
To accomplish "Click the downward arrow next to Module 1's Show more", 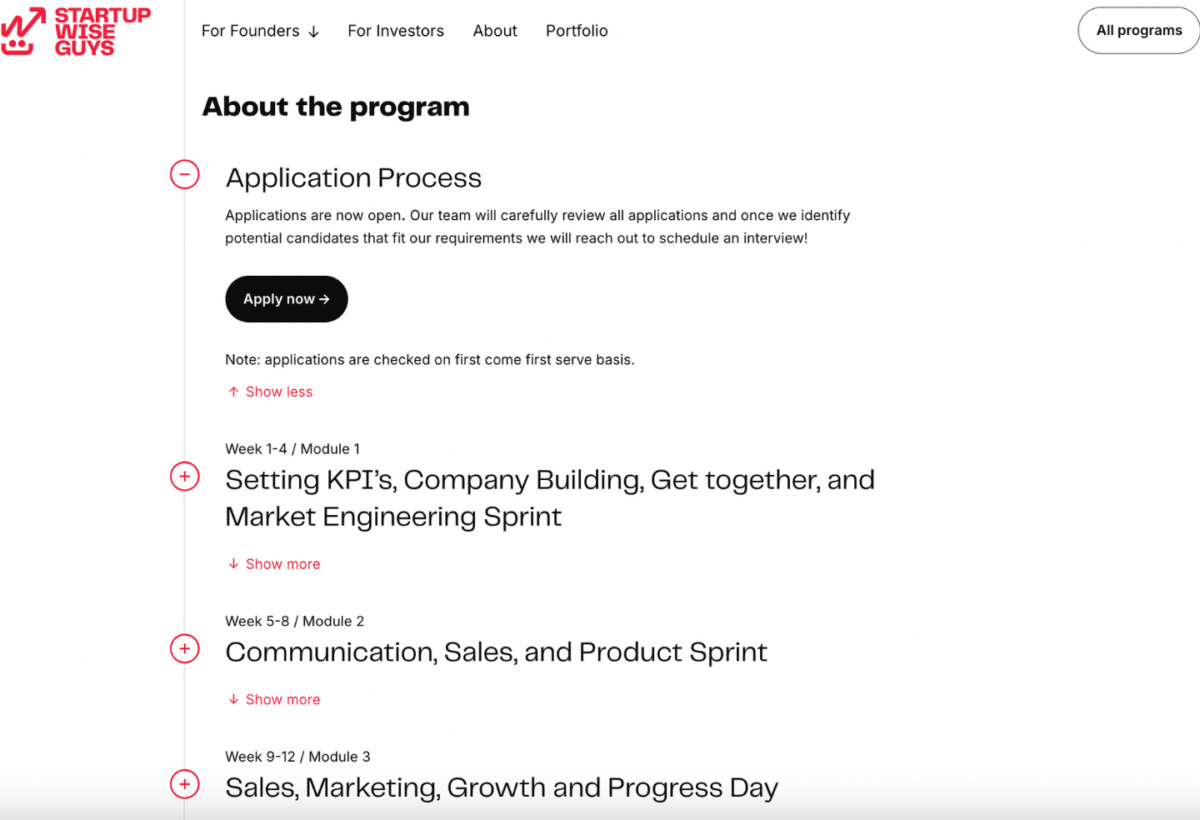I will pyautogui.click(x=233, y=563).
